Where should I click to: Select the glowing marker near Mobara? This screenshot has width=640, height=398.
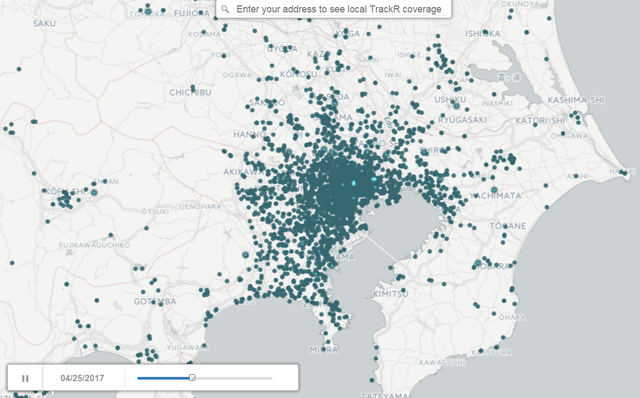tap(478, 262)
